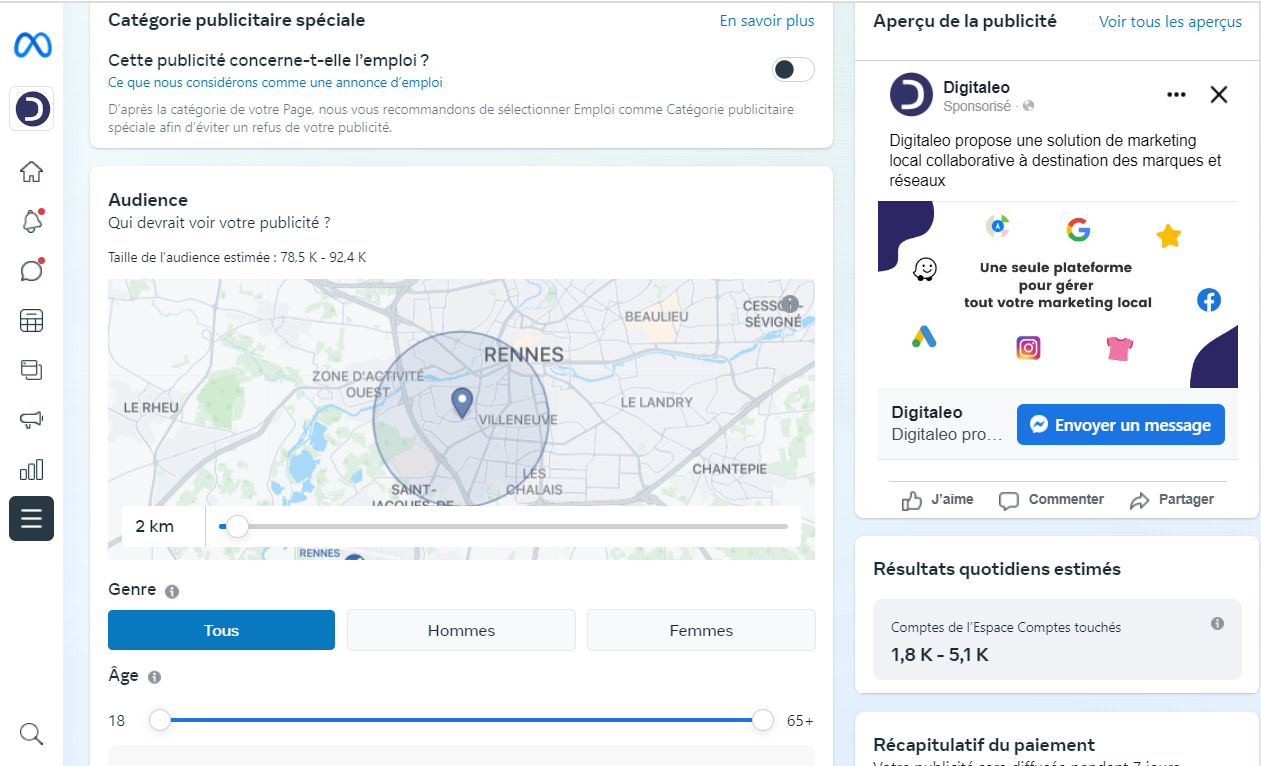Open En savoir plus link
This screenshot has height=766, width=1261.
(767, 21)
